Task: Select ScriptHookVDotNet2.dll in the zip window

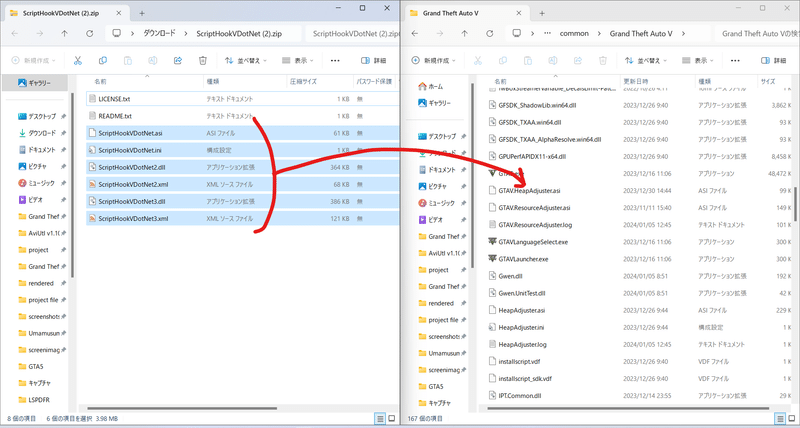Action: [x=242, y=167]
